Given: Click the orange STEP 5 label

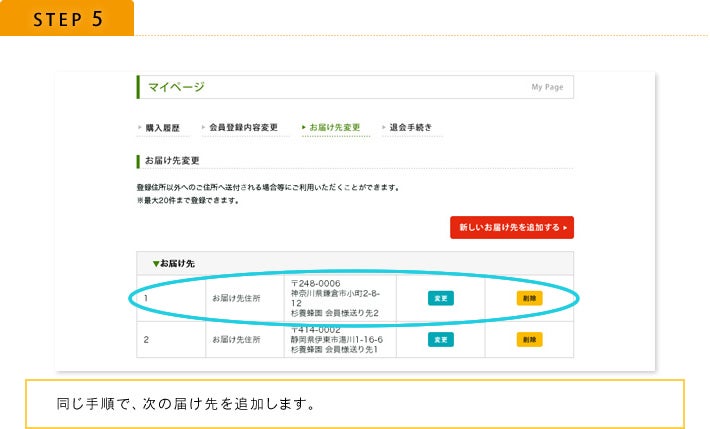Looking at the screenshot, I should (x=66, y=19).
